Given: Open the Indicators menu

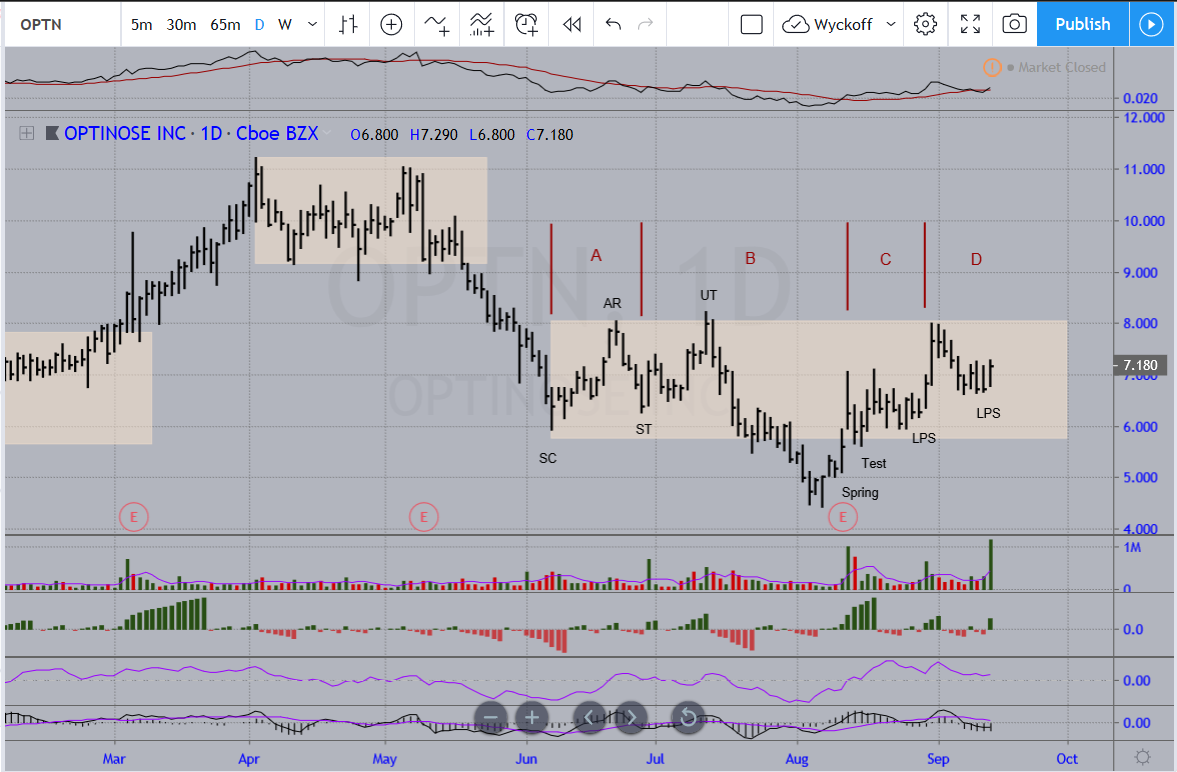Looking at the screenshot, I should (436, 24).
